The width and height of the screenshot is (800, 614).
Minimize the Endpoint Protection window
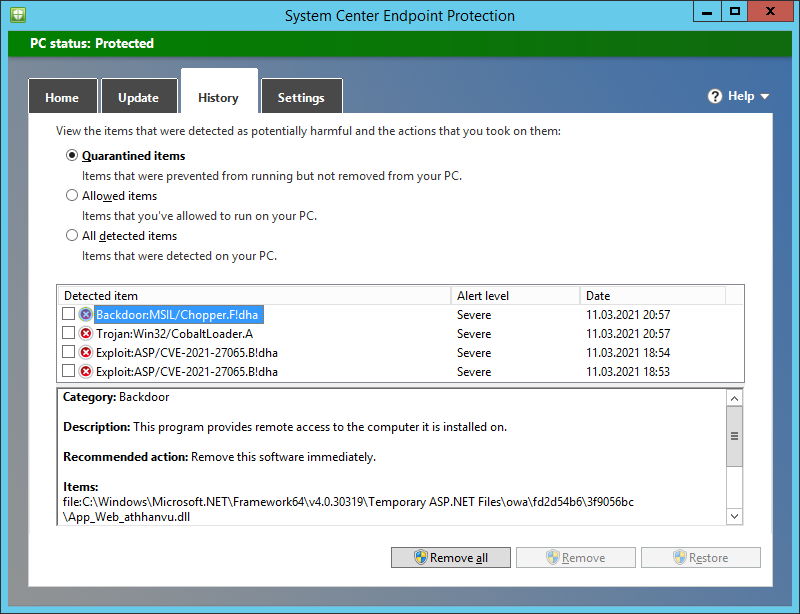point(707,12)
